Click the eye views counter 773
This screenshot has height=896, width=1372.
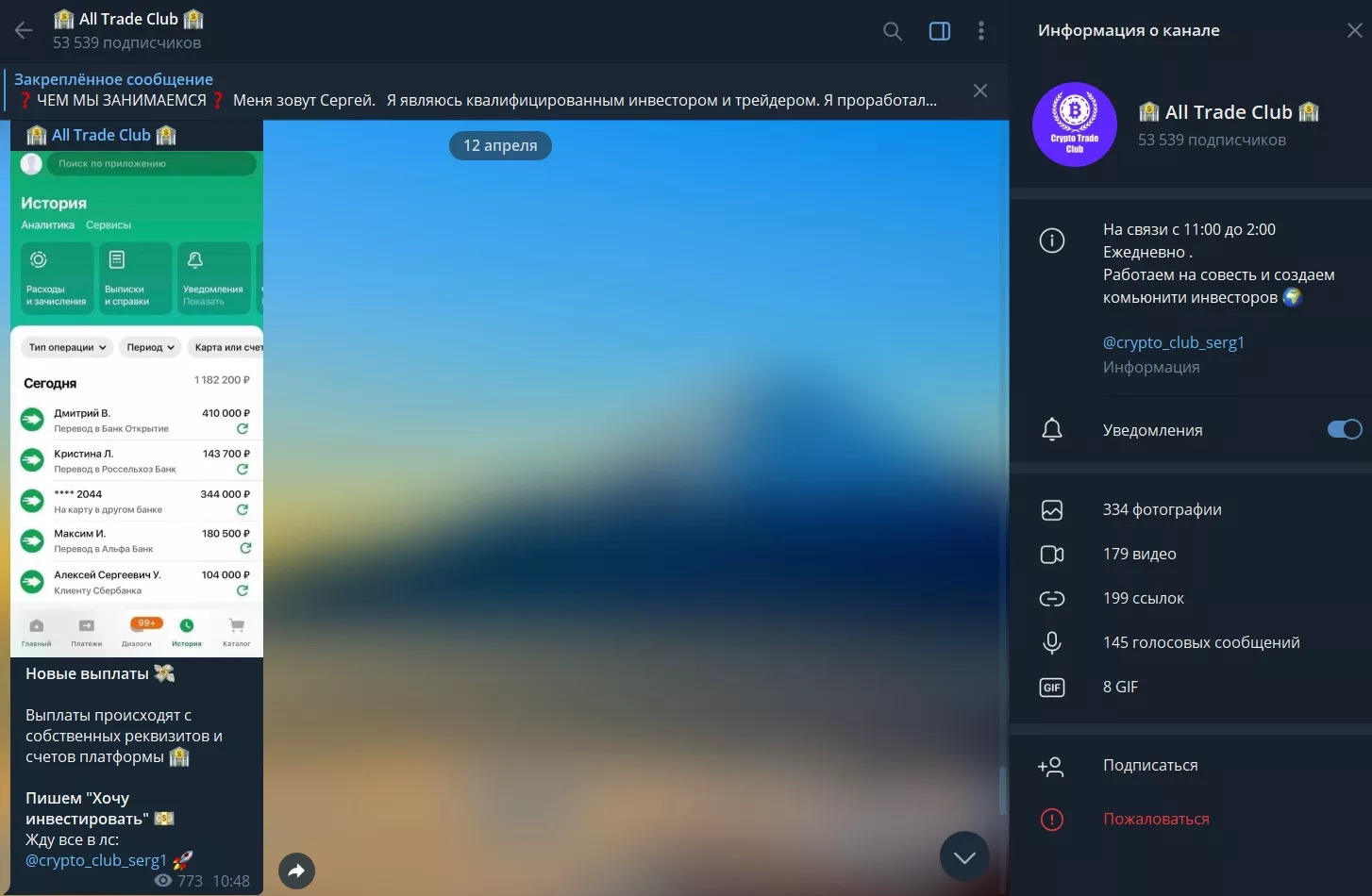coord(178,881)
